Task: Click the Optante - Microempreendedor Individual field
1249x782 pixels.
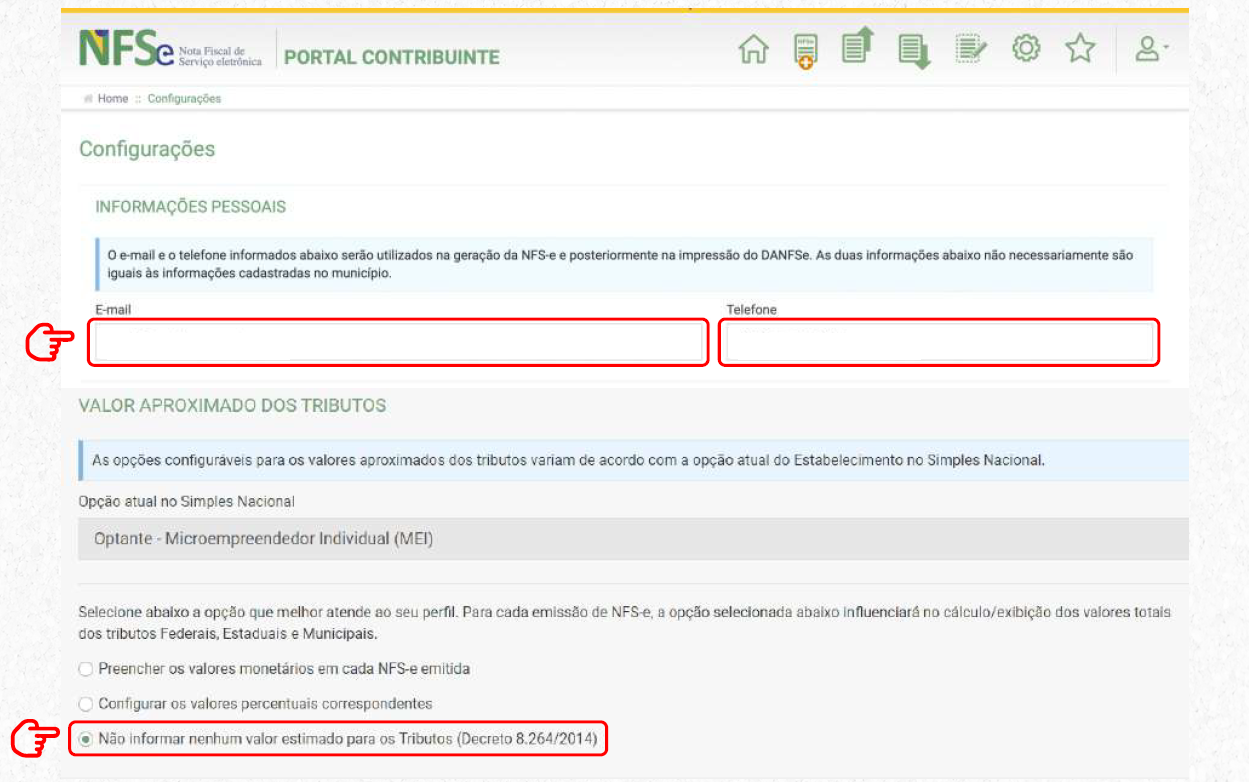Action: (633, 538)
